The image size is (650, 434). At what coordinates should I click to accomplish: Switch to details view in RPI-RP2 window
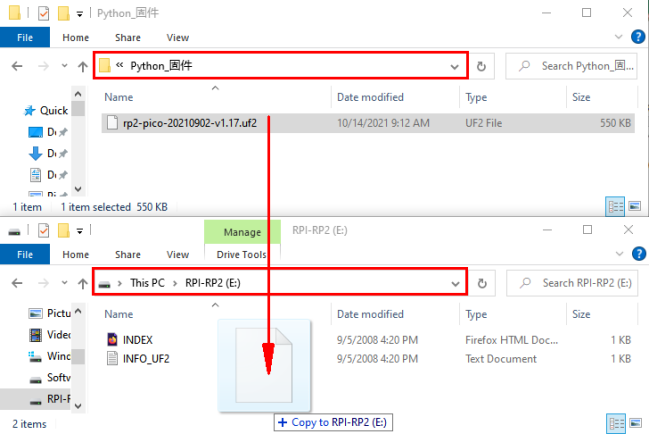click(616, 424)
